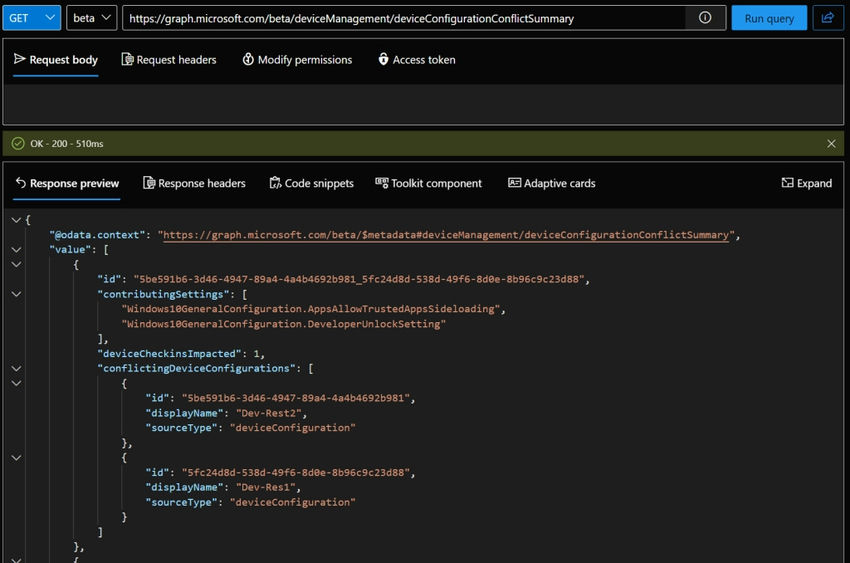Viewport: 850px width, 563px height.
Task: Open the beta version dropdown
Action: click(92, 18)
